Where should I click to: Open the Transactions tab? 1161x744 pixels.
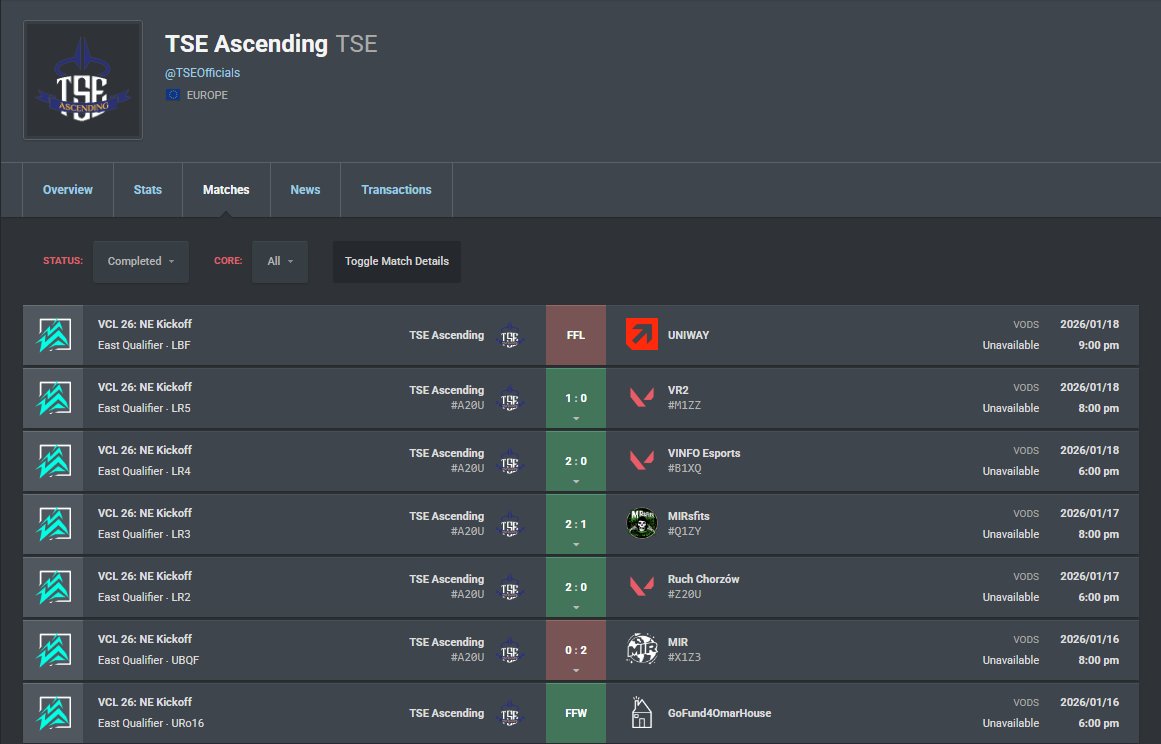(x=396, y=190)
